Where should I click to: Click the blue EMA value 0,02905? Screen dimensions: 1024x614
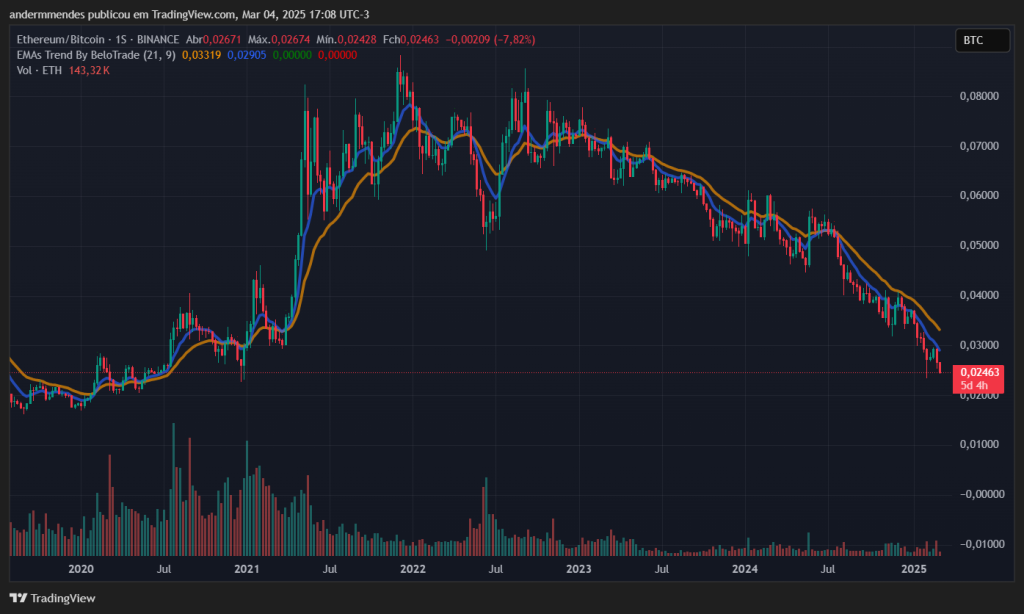(246, 55)
